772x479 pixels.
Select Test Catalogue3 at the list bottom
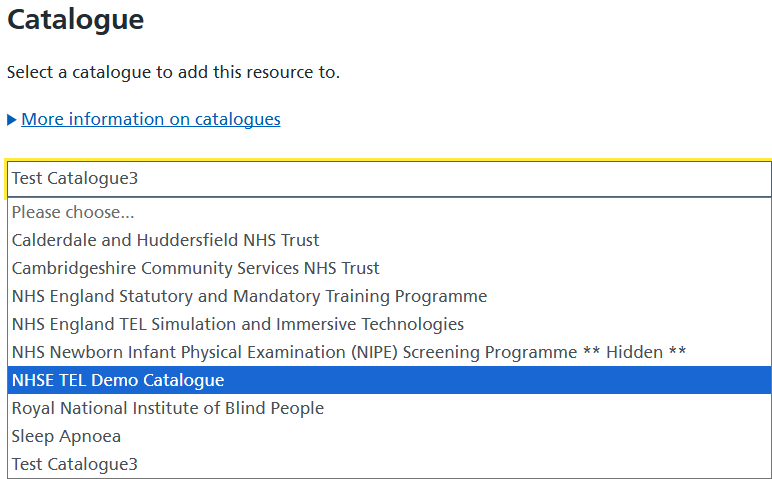tap(389, 464)
